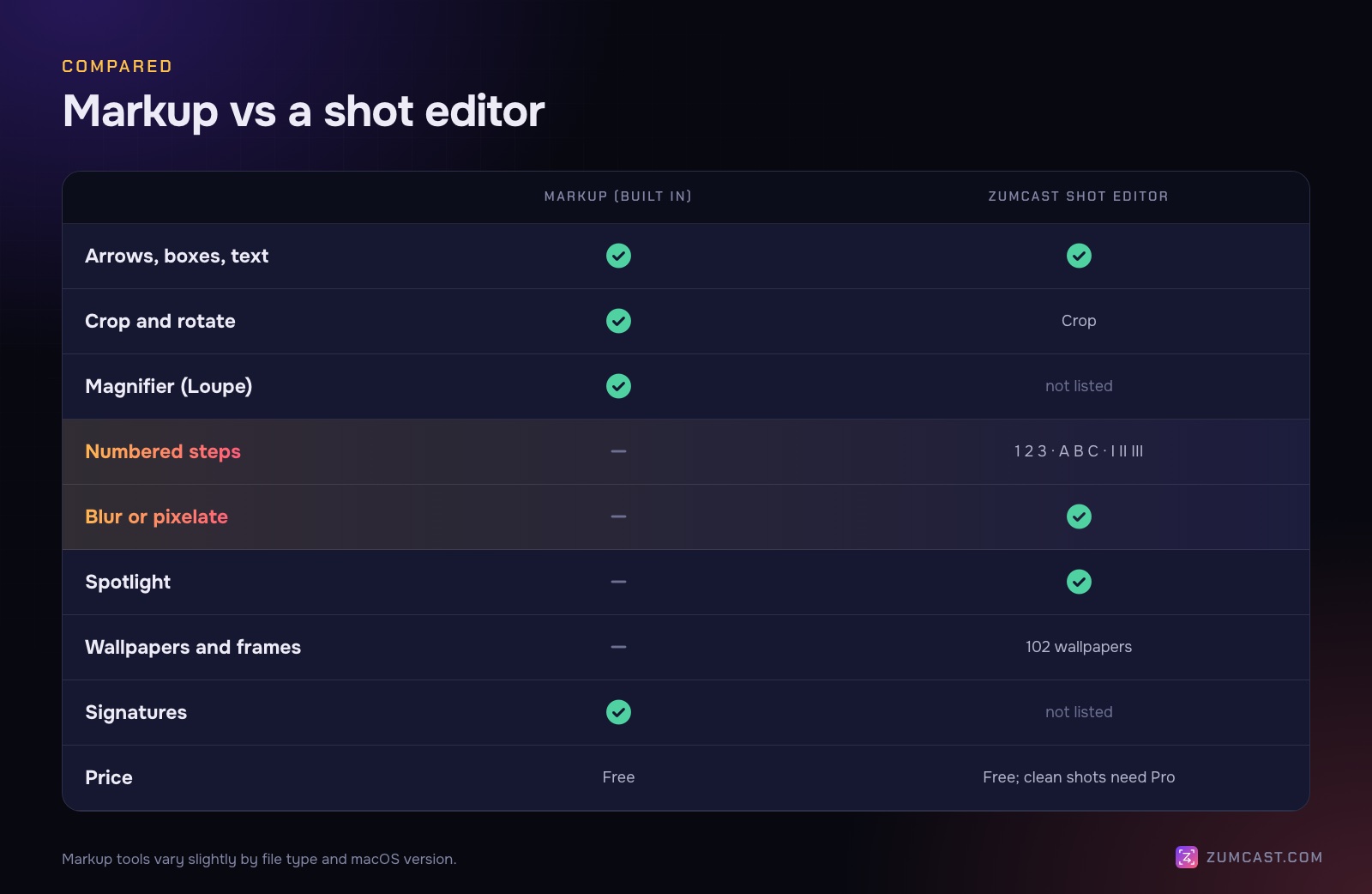Open the ZUMCAST.COM link

(1264, 857)
